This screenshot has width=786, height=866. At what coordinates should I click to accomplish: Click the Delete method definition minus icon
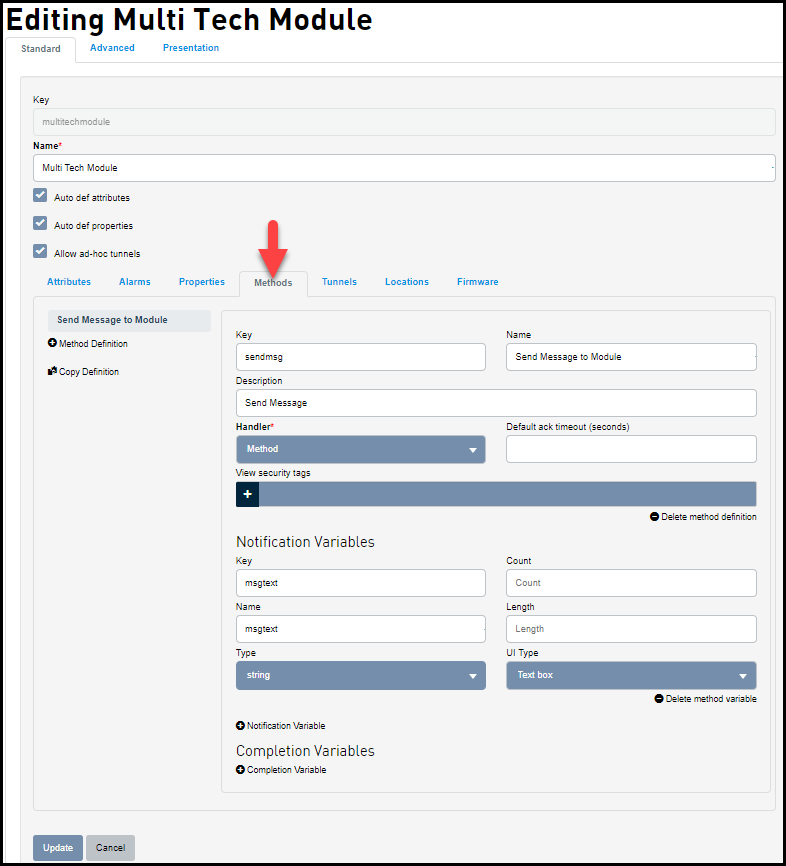655,517
